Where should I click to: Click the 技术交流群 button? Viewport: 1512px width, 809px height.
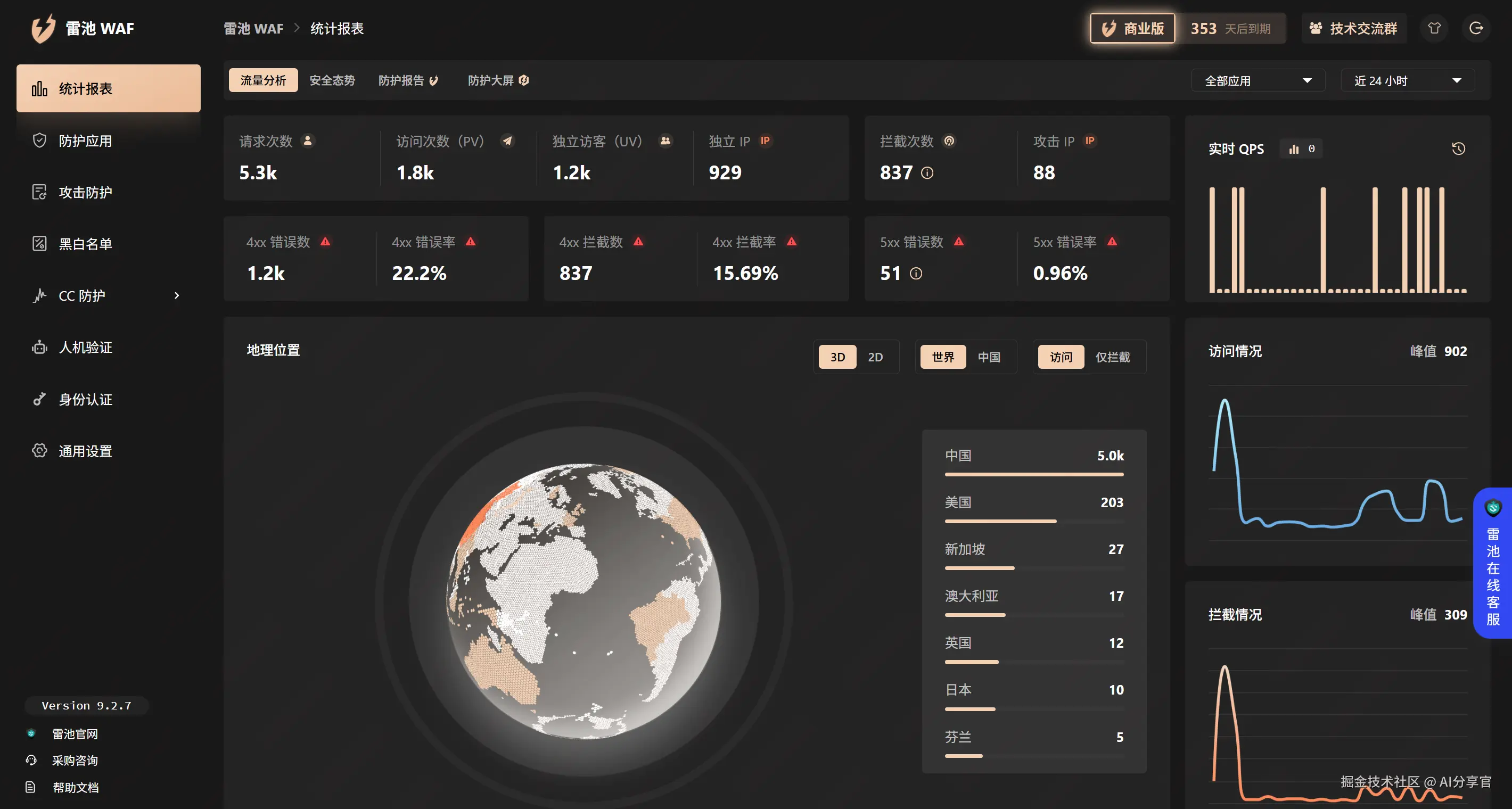click(1353, 28)
